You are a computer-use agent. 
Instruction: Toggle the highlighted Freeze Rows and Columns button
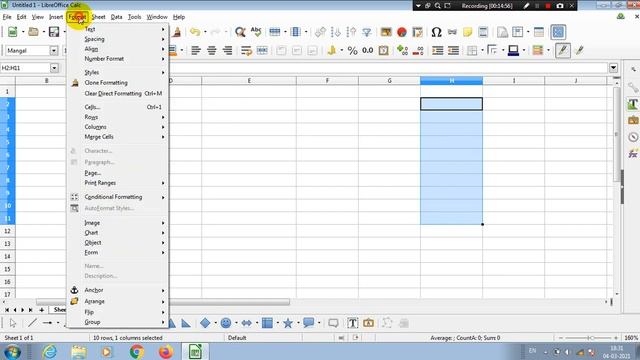click(558, 32)
